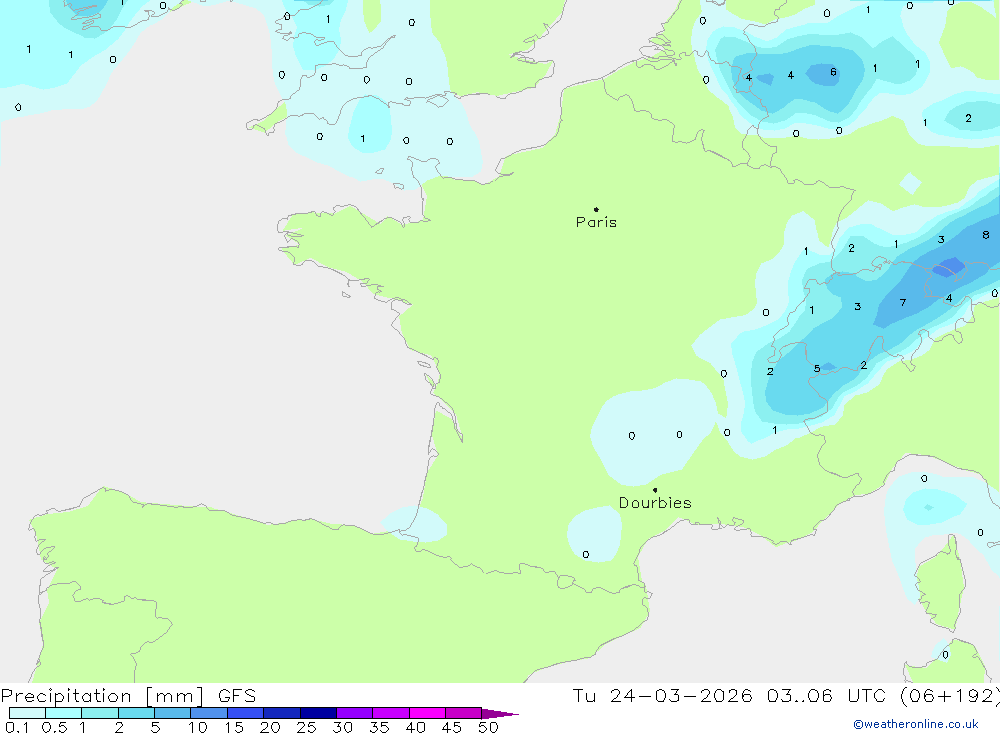Click the legend label 25
The width and height of the screenshot is (1000, 733).
click(306, 727)
